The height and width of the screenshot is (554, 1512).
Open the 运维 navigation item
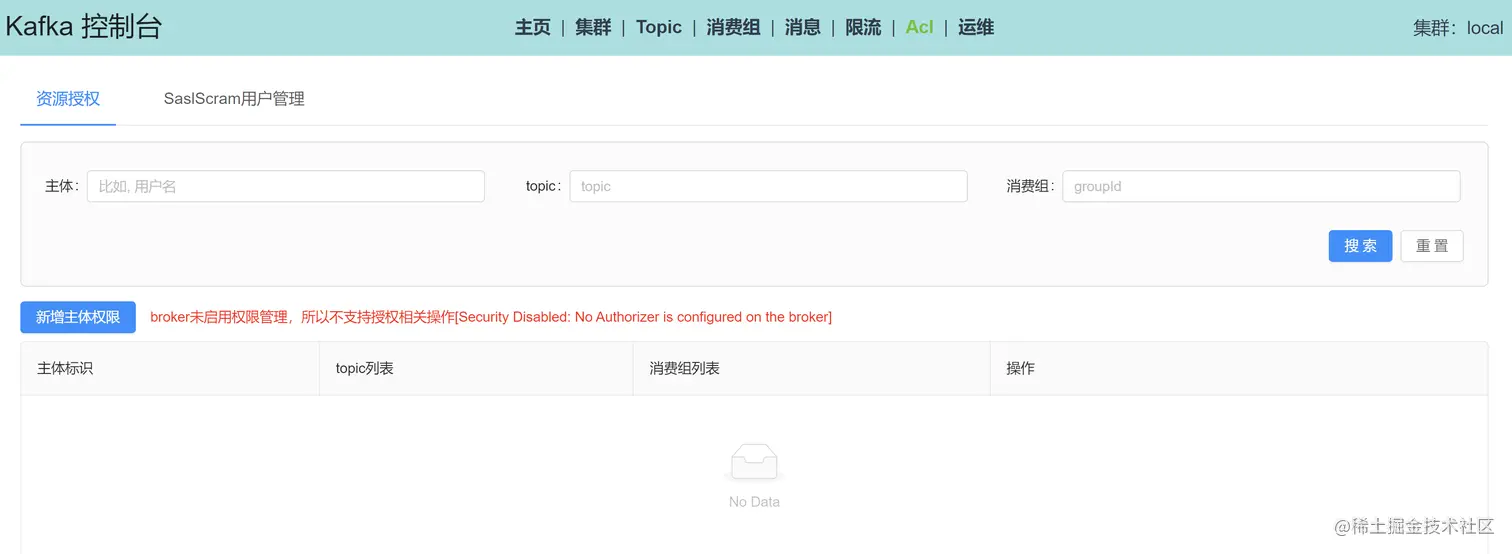click(x=976, y=27)
